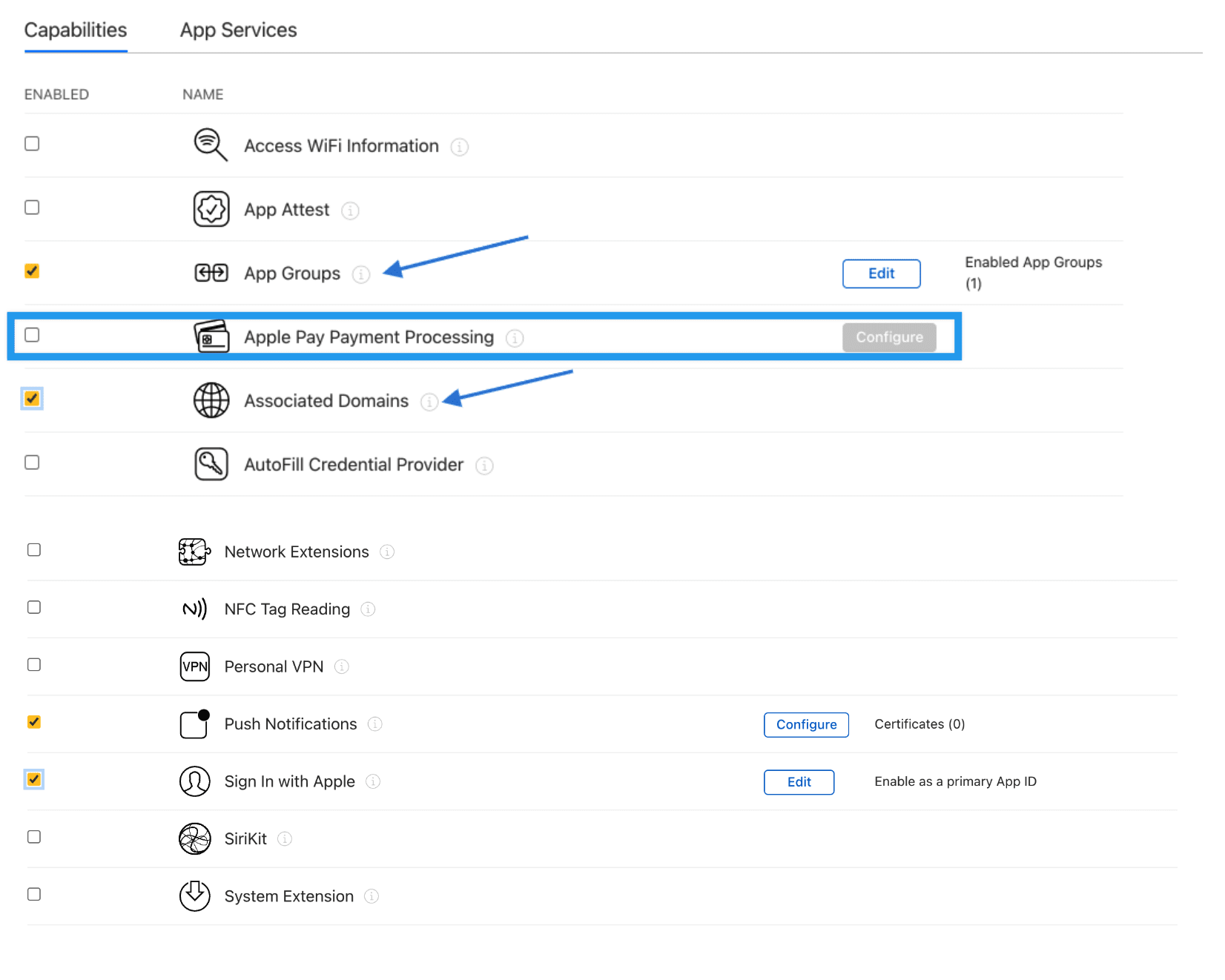Click the Access WiFi Information icon
Image resolution: width=1225 pixels, height=980 pixels.
(x=210, y=145)
